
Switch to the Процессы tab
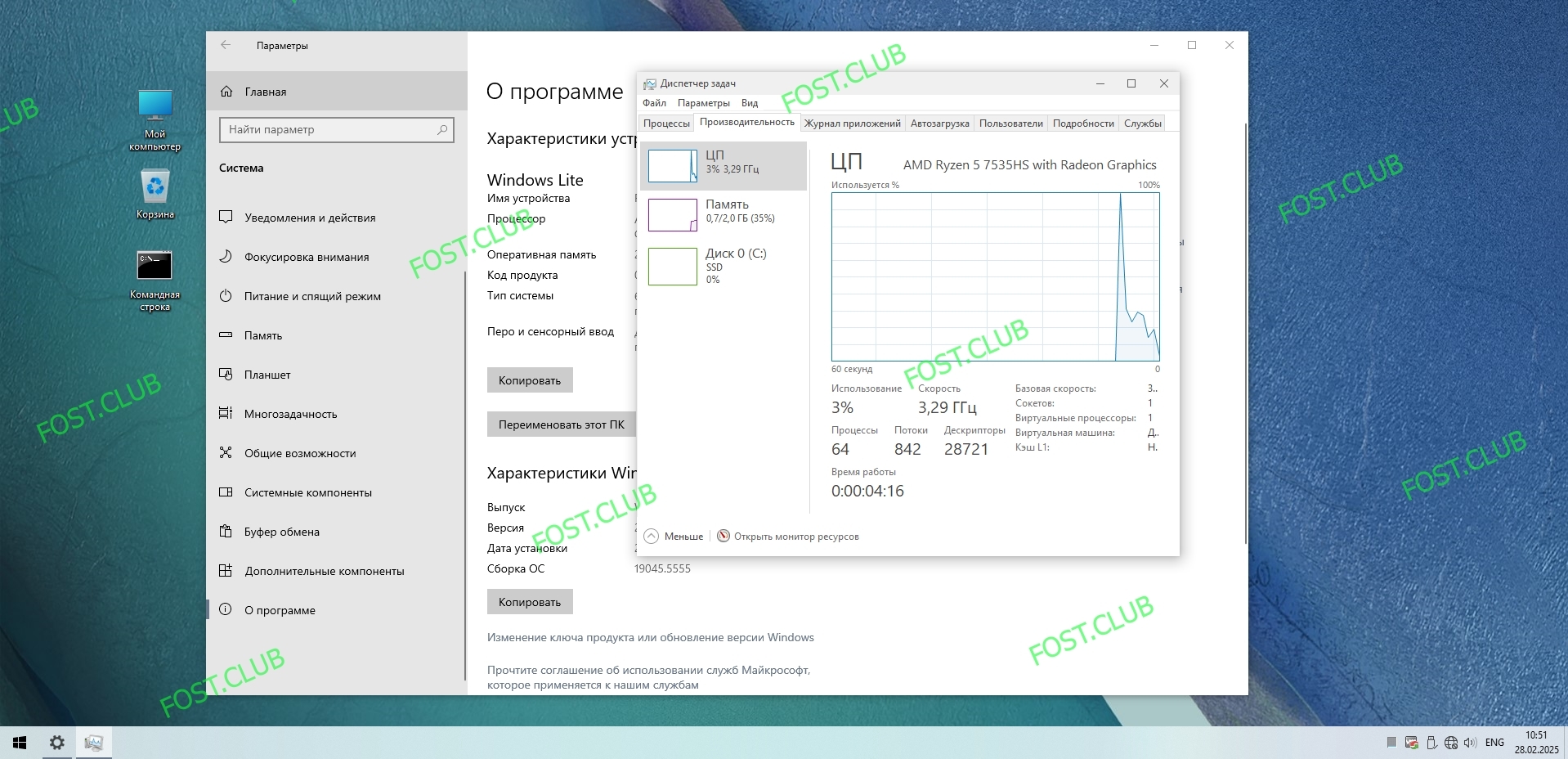coord(666,124)
